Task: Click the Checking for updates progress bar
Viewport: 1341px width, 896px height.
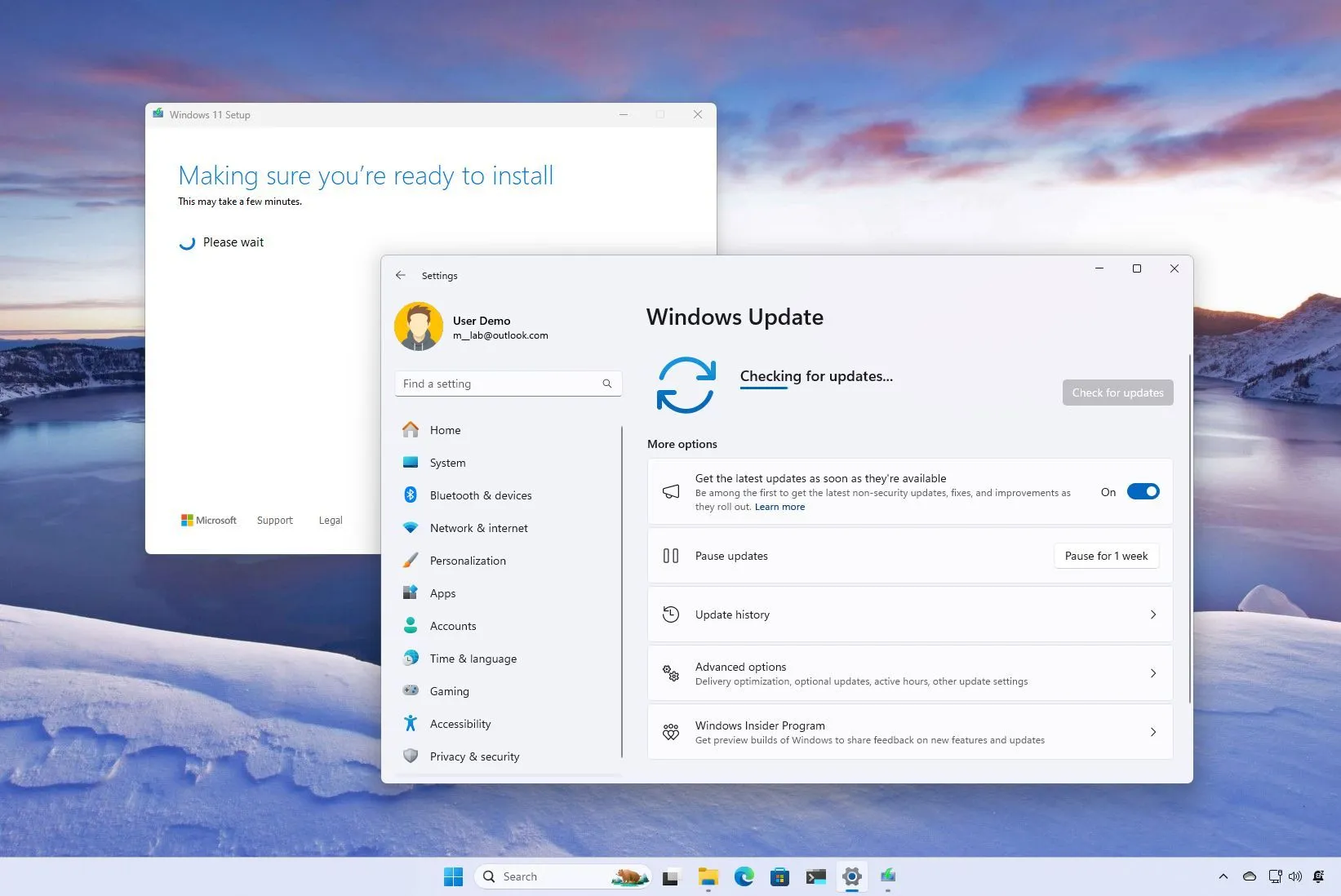Action: tap(763, 388)
